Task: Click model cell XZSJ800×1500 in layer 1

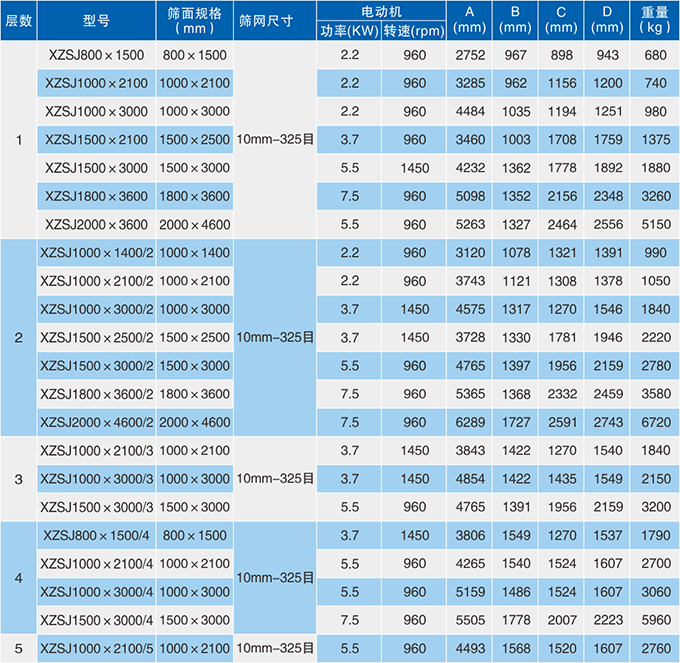Action: (95, 55)
